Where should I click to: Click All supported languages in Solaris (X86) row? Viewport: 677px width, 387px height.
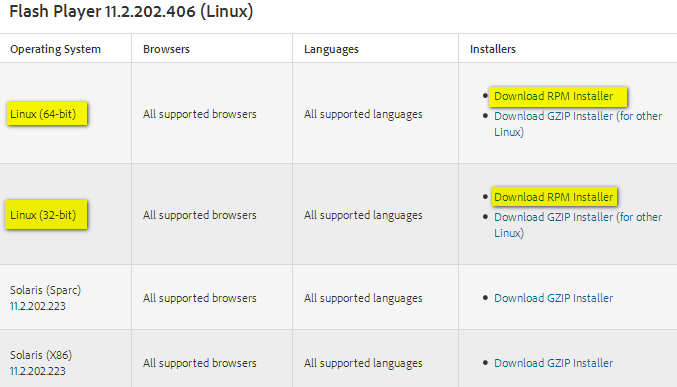(363, 363)
